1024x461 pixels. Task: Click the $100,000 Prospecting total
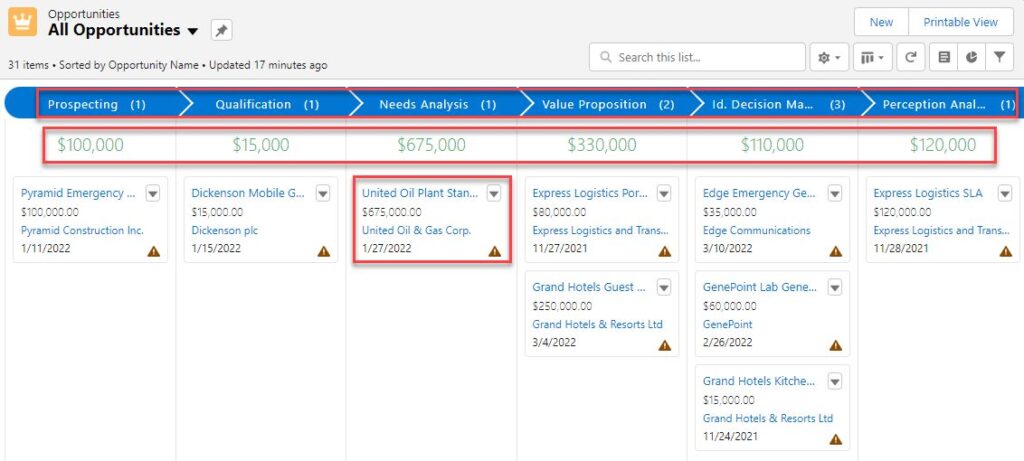[90, 145]
